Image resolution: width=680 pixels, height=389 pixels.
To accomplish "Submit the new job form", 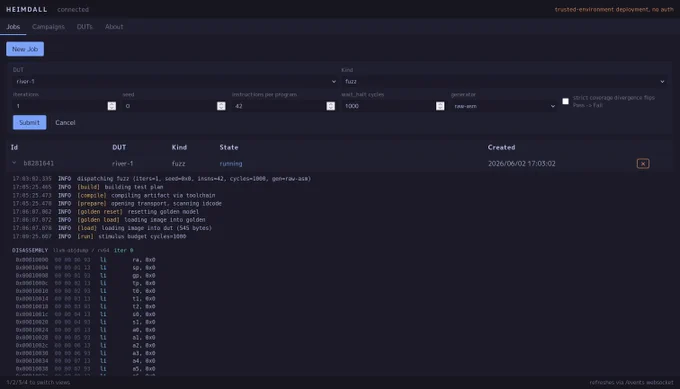I will 29,122.
